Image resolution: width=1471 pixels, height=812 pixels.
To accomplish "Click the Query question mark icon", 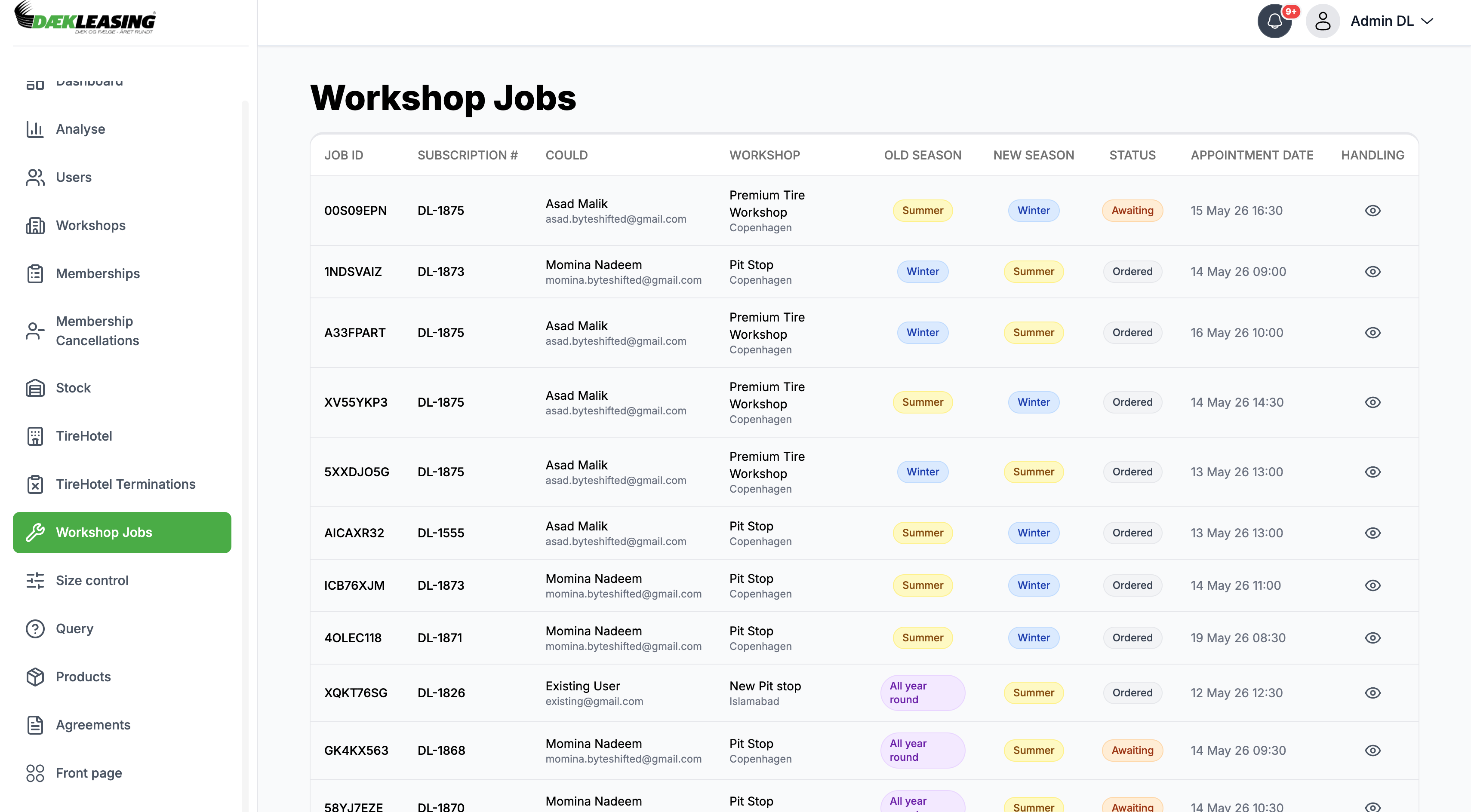I will [35, 629].
